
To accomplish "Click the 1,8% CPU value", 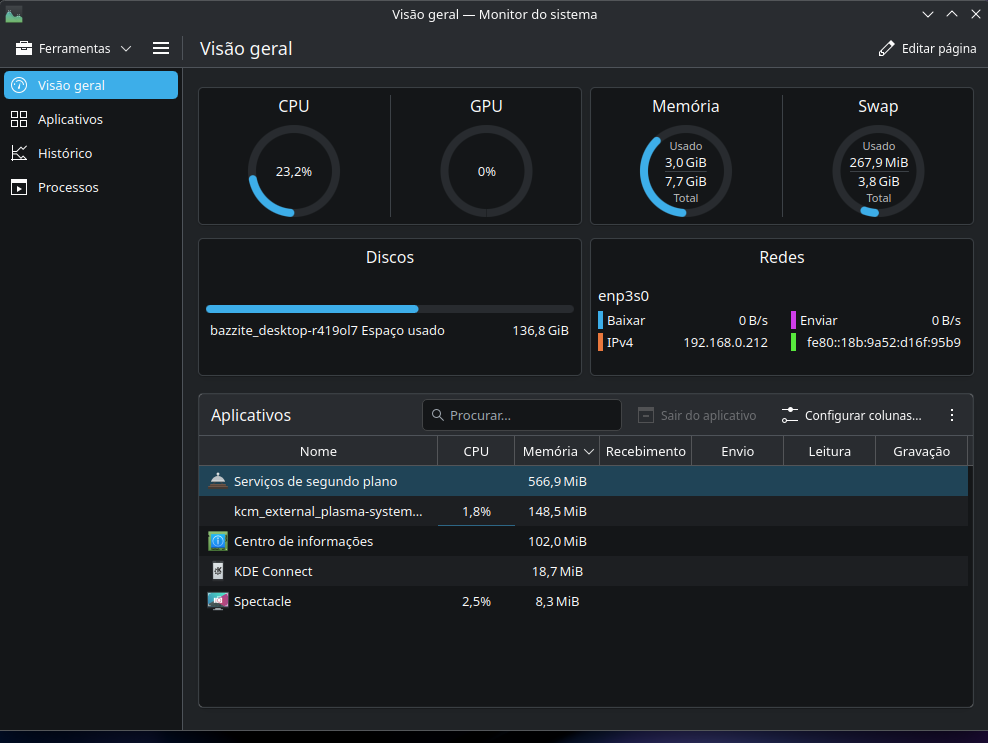I will click(476, 512).
